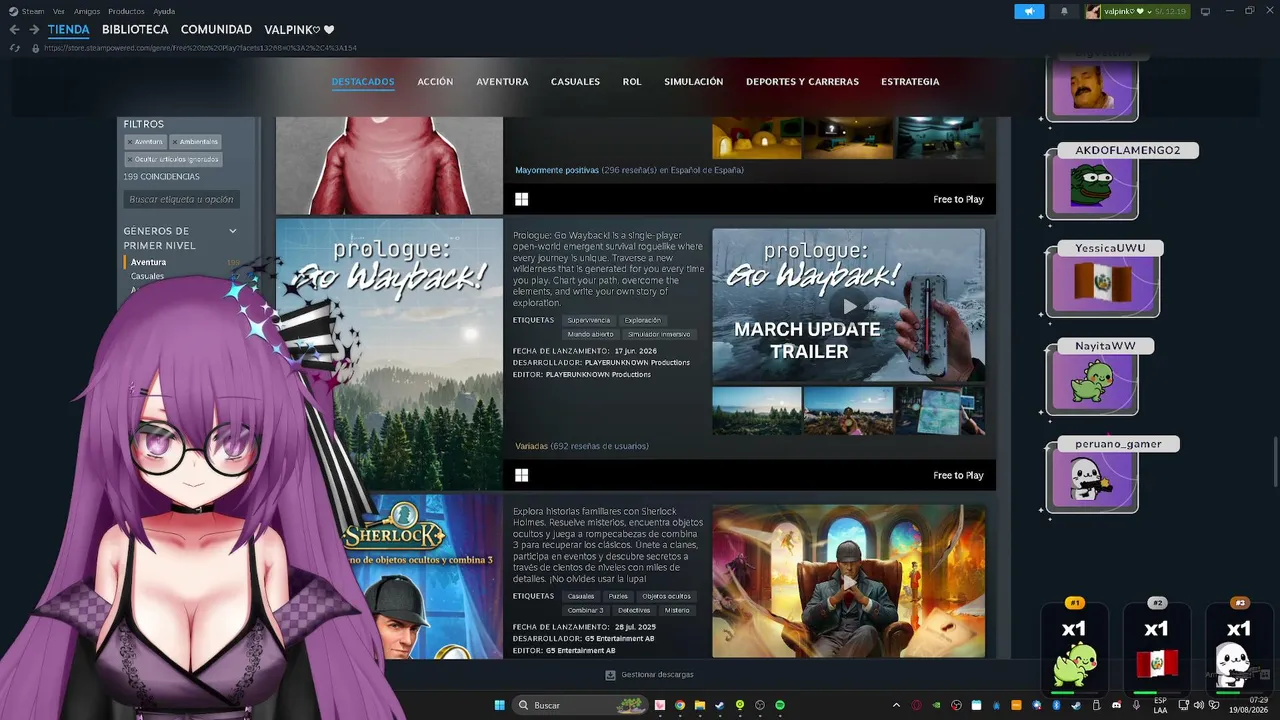This screenshot has height=720, width=1280.
Task: Select the Aventura category tab
Action: (x=502, y=82)
